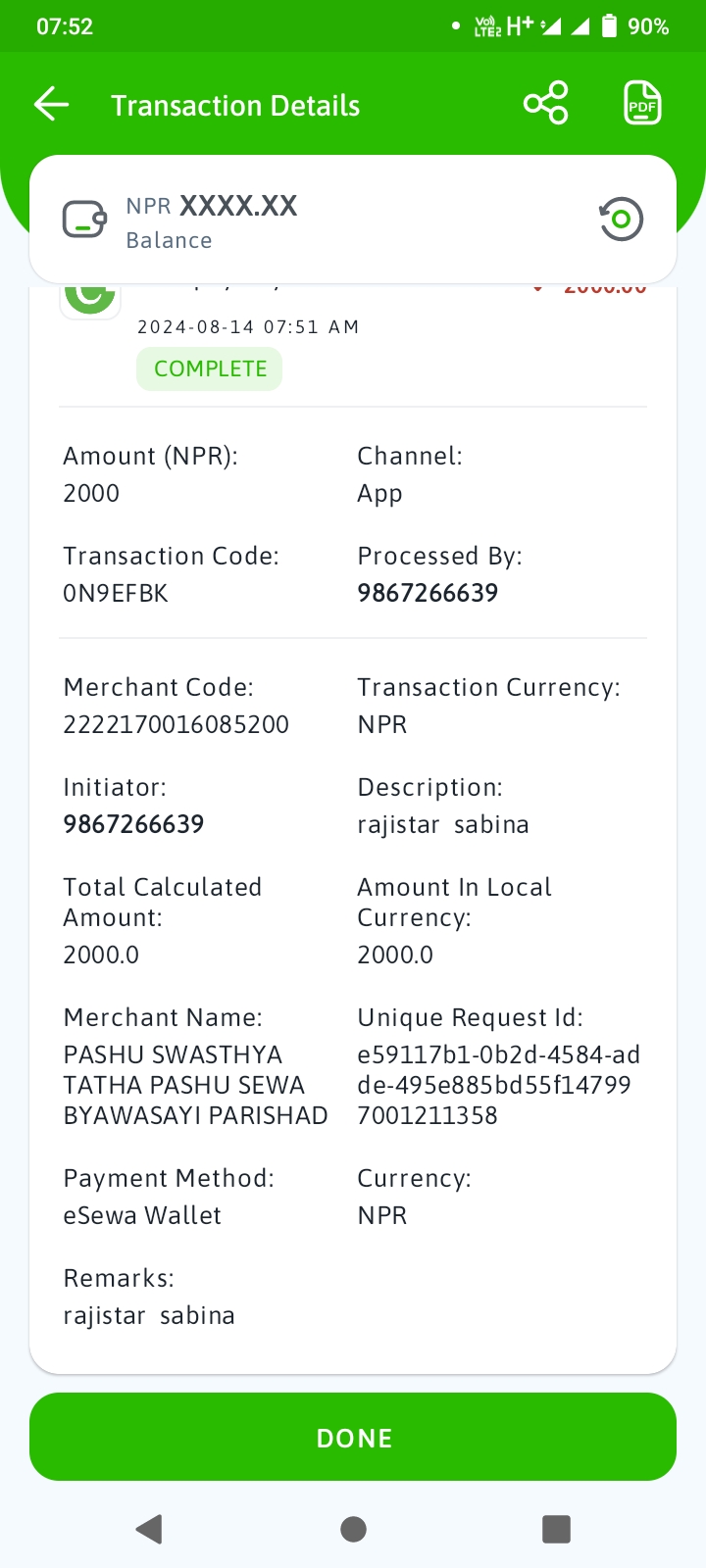Share the transaction details
Image resolution: width=706 pixels, height=1568 pixels.
(x=546, y=103)
